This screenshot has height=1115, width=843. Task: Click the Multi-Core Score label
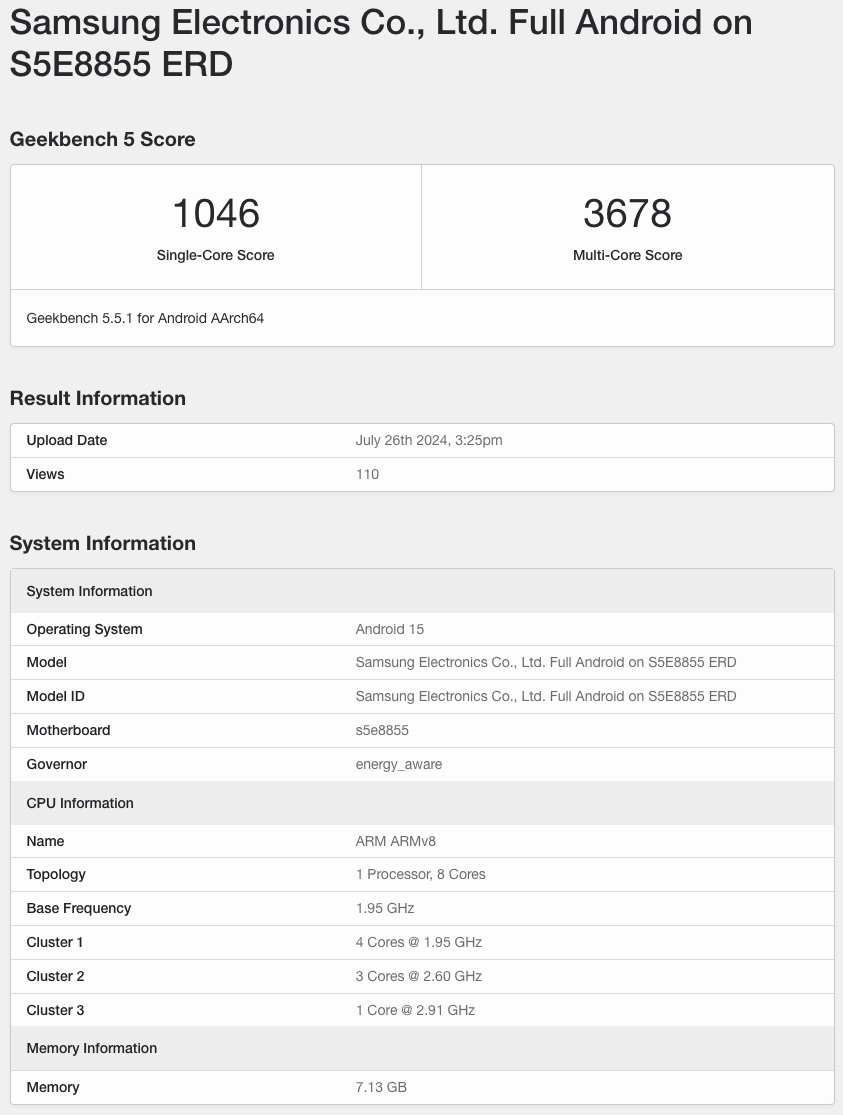point(627,255)
